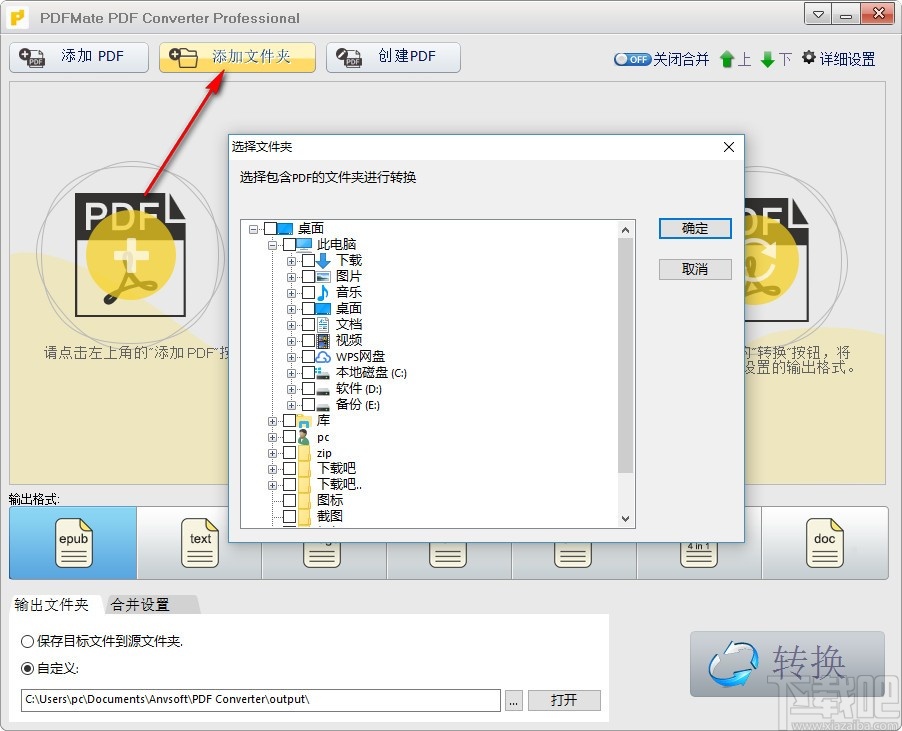Click the folder tree scrollbar thumb
Screen dimensions: 902x731
(x=626, y=355)
